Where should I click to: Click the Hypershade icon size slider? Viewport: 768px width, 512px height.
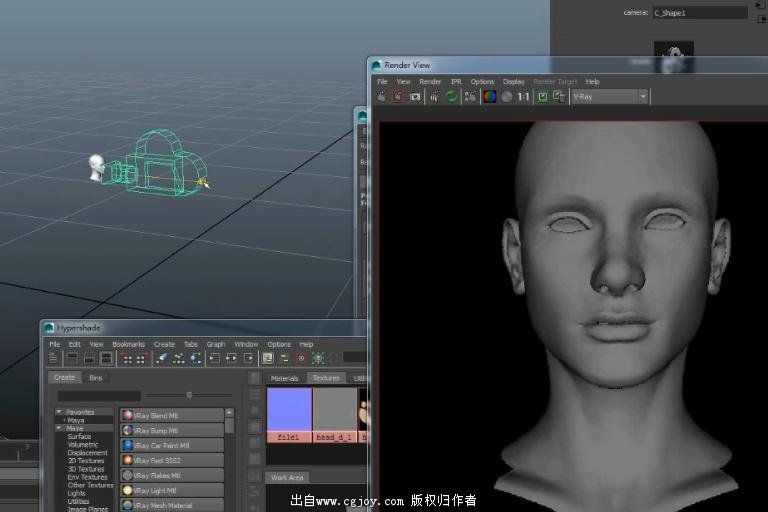coord(189,395)
